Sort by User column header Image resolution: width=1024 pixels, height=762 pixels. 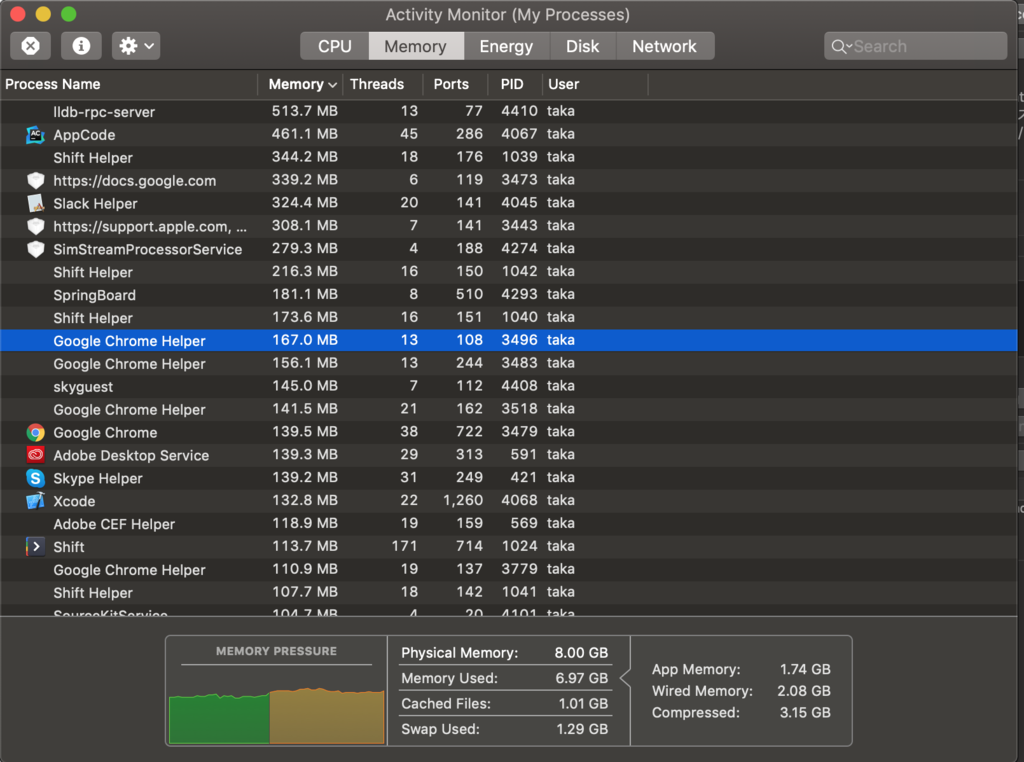pos(594,84)
